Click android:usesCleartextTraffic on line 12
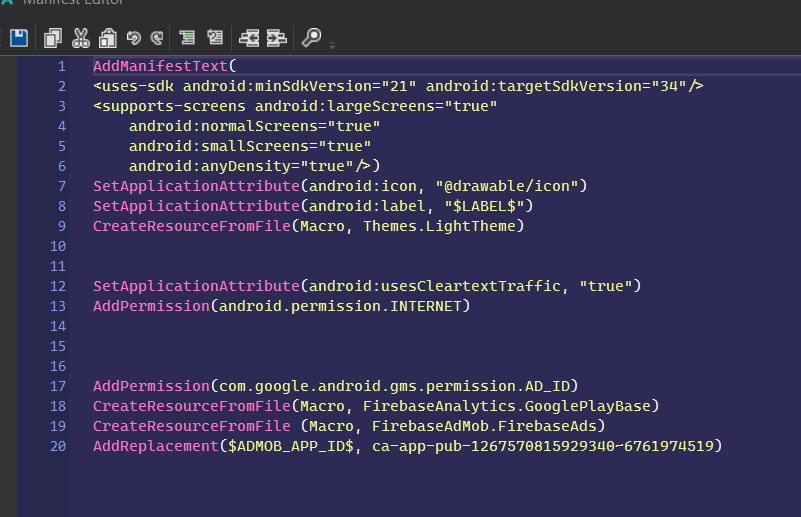 pyautogui.click(x=434, y=286)
